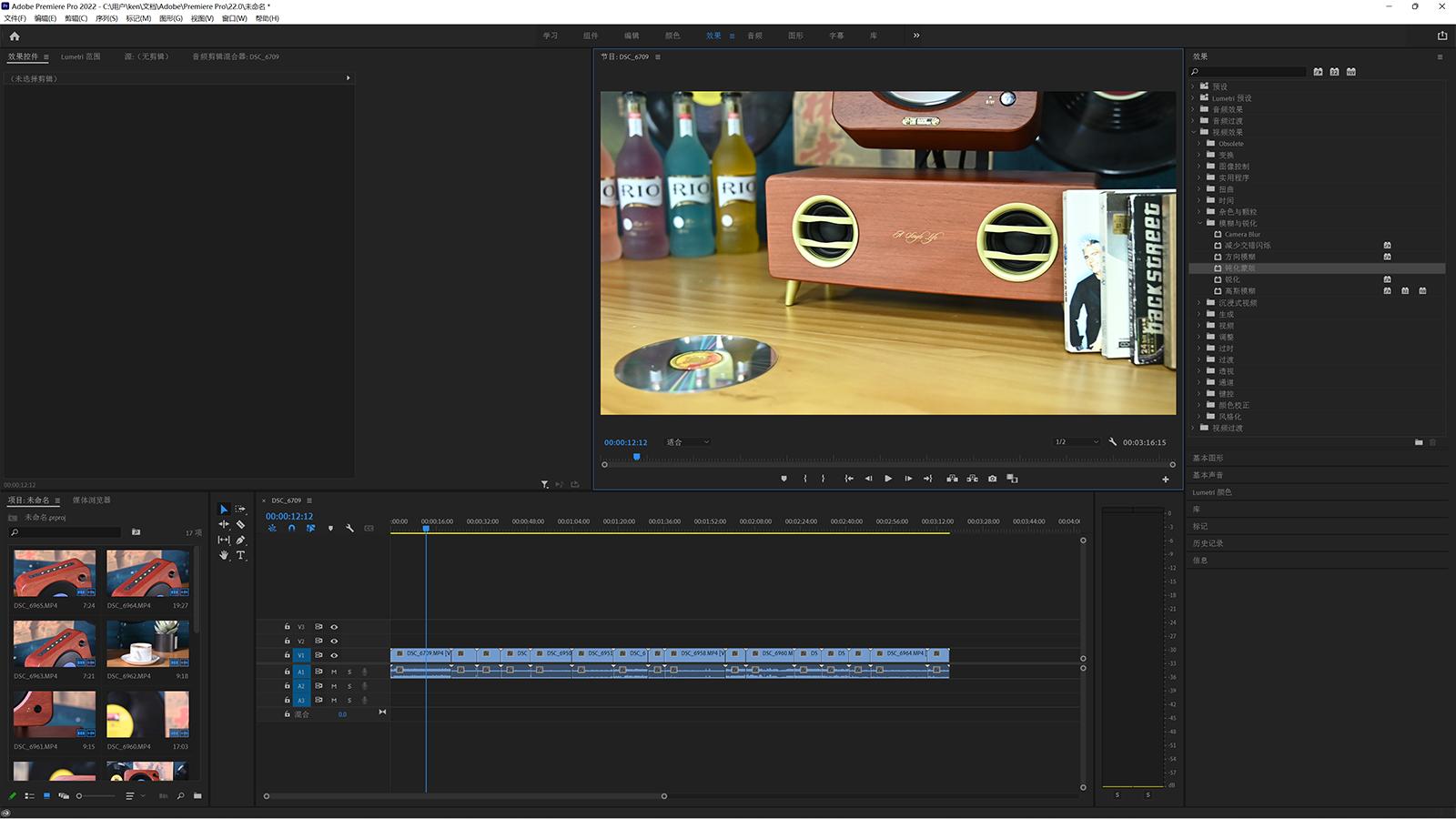The image size is (1456, 819).
Task: Mute audio track A1
Action: coord(334,672)
